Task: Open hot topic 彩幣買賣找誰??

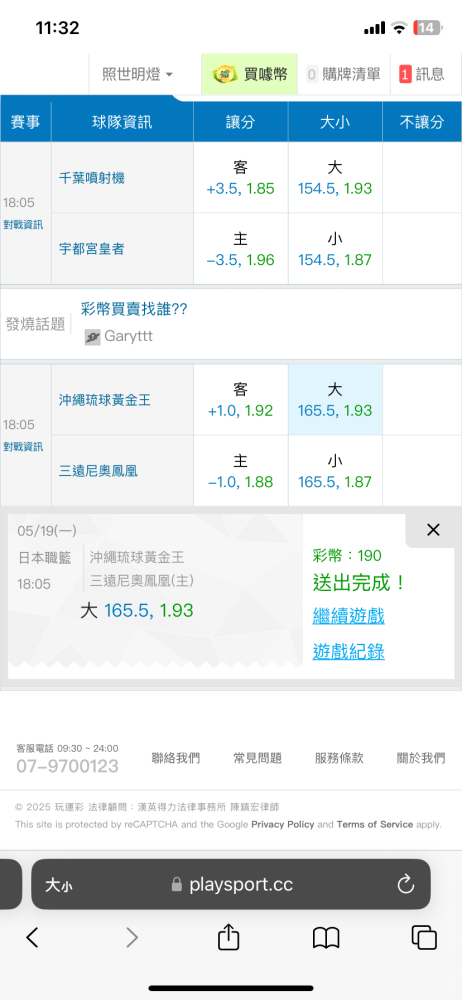Action: [x=134, y=309]
